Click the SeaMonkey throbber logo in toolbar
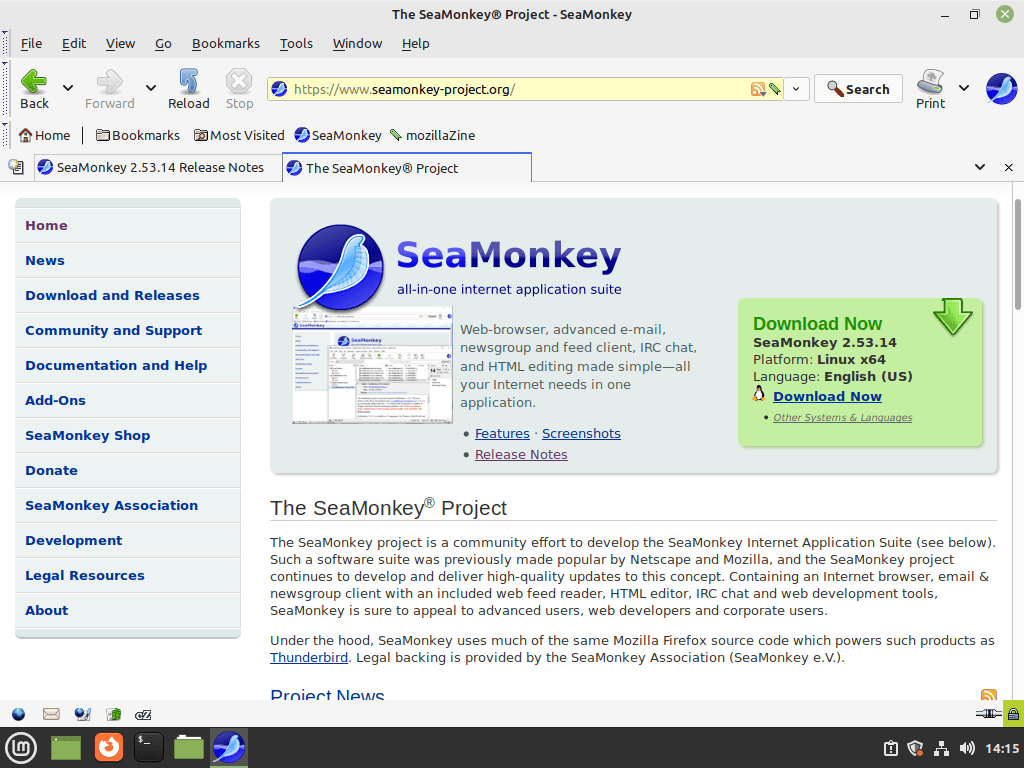Viewport: 1024px width, 768px height. click(x=1001, y=89)
